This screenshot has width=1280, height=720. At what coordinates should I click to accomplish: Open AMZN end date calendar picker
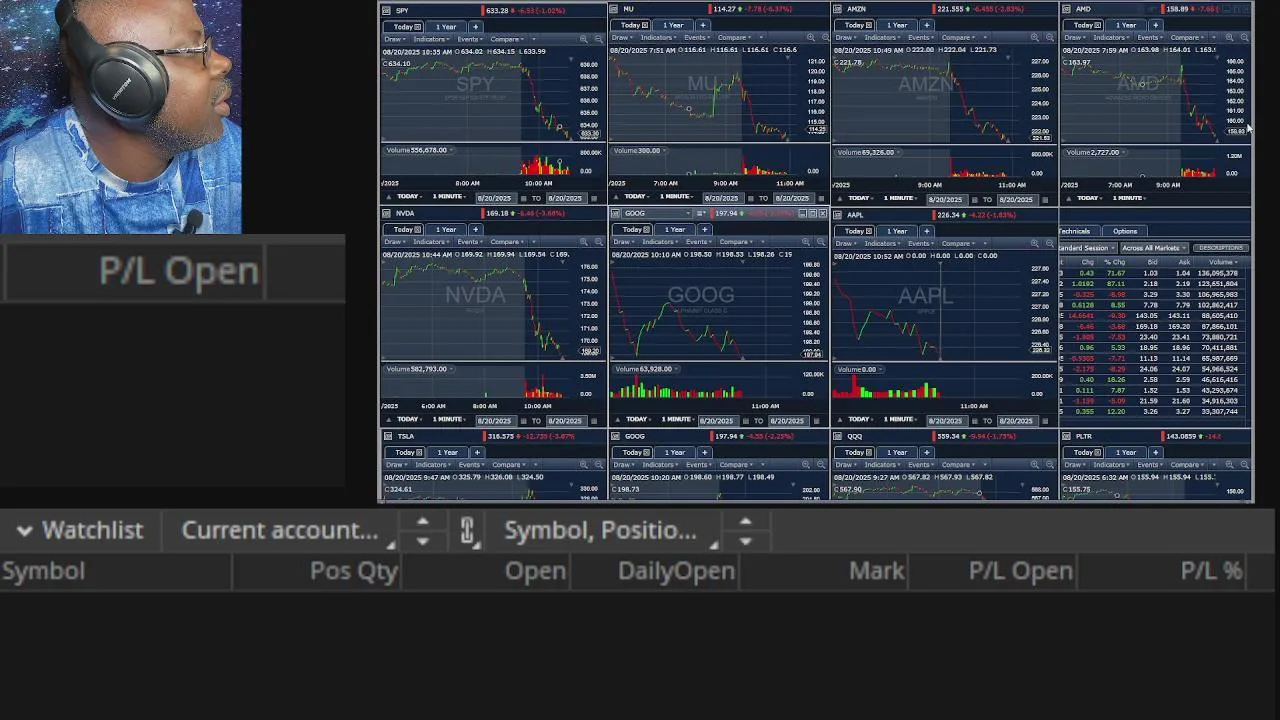tap(1045, 200)
